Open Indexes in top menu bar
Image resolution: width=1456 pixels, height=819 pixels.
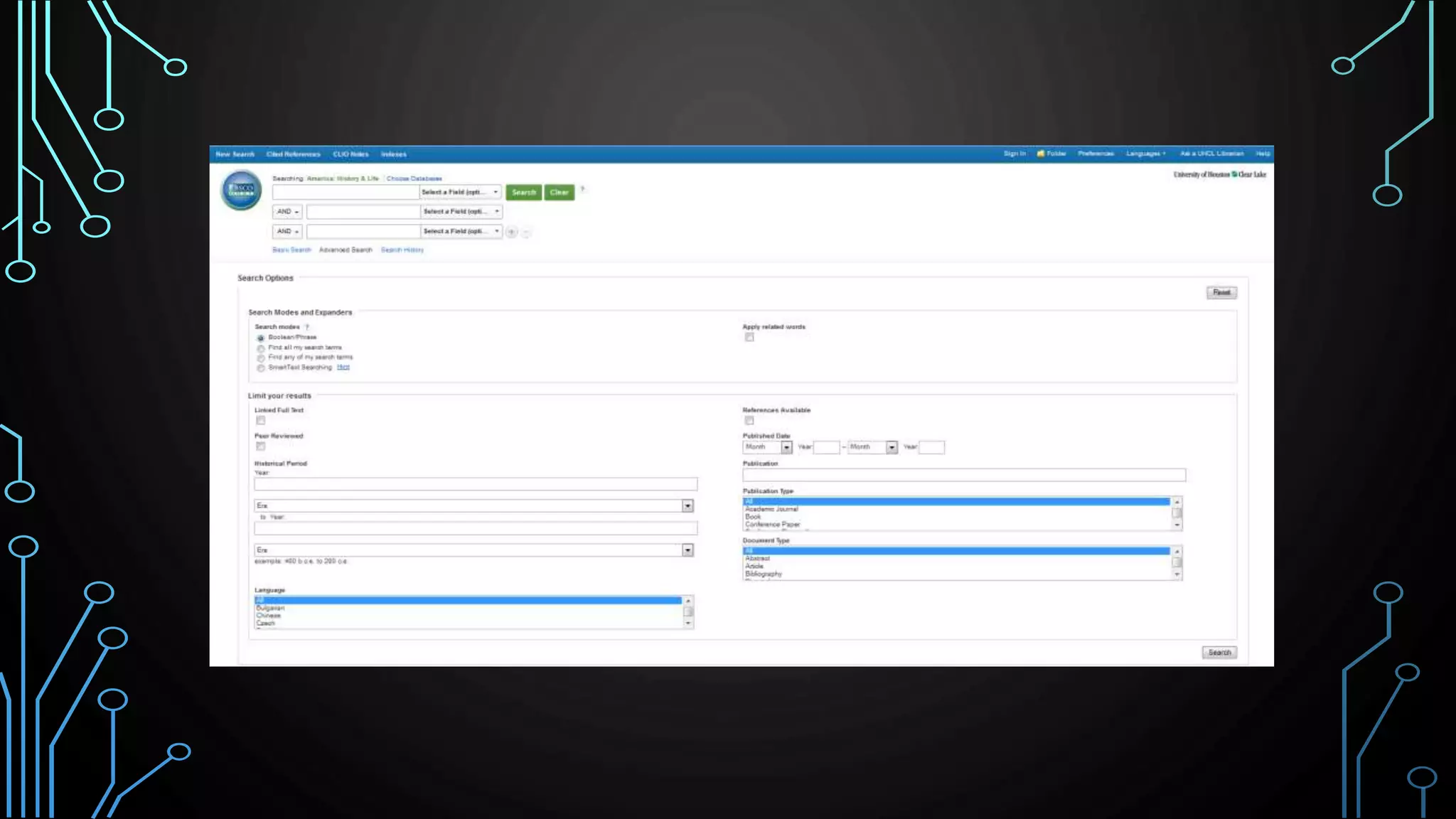pos(393,154)
